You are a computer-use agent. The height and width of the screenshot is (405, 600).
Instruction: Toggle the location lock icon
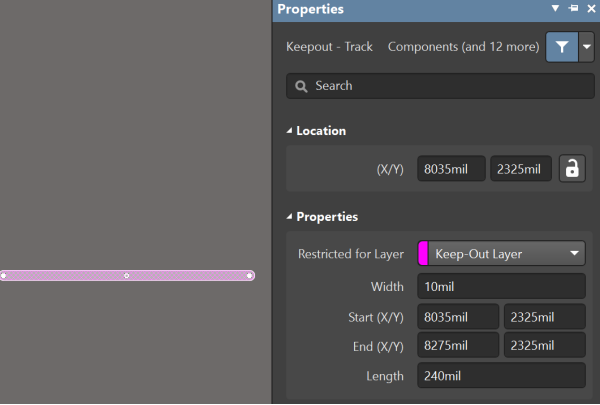(572, 169)
